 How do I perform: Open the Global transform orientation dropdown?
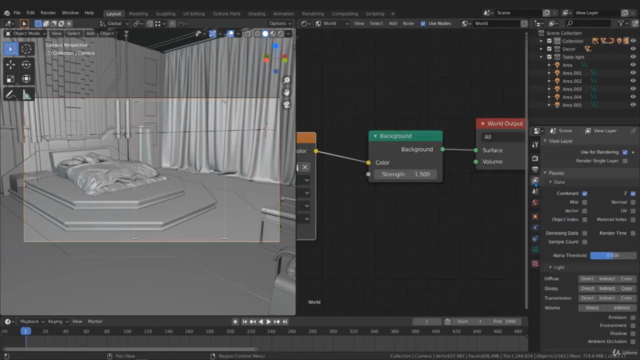tap(114, 24)
